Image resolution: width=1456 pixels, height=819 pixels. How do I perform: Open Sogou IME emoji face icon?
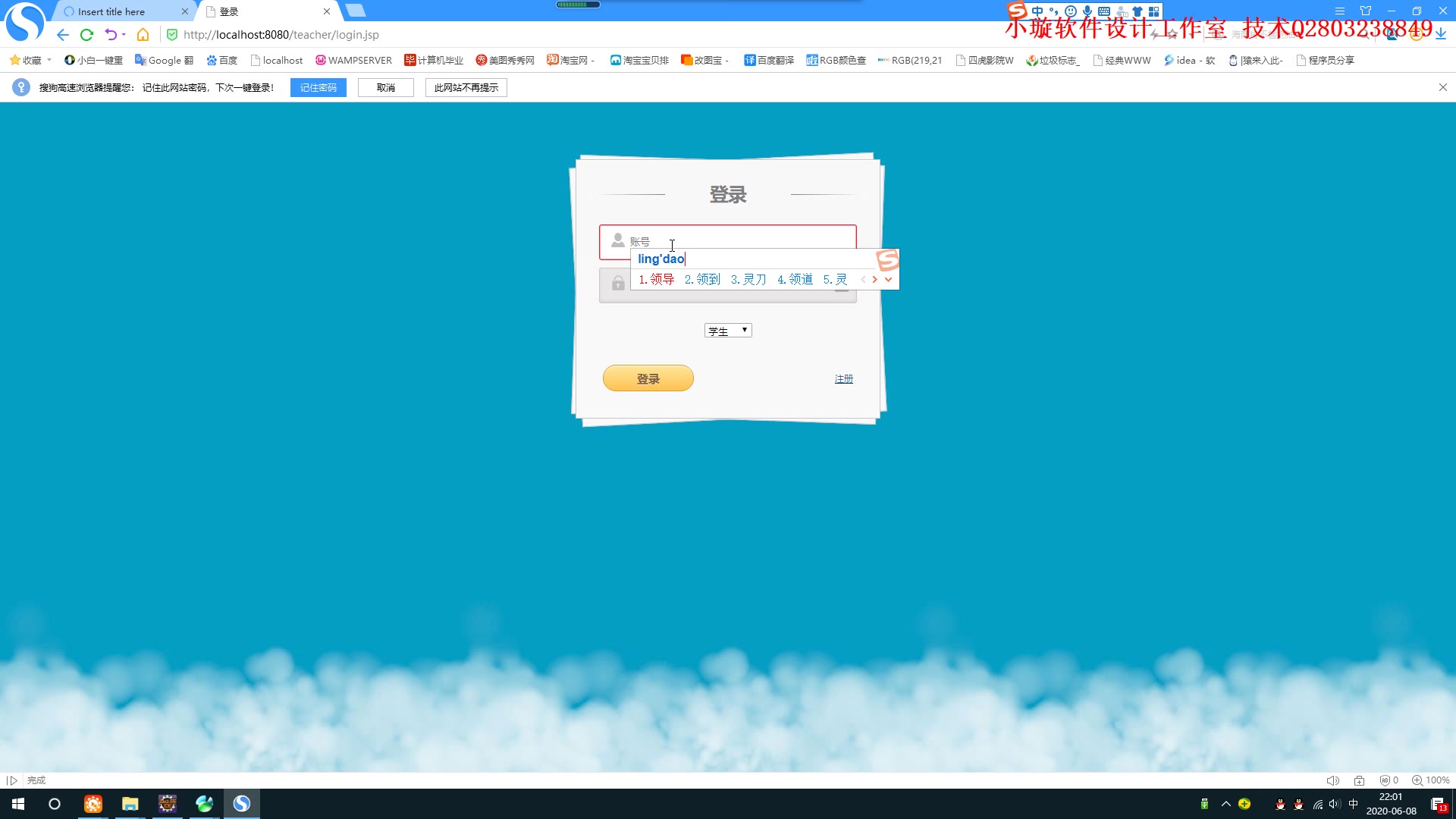click(x=1071, y=11)
